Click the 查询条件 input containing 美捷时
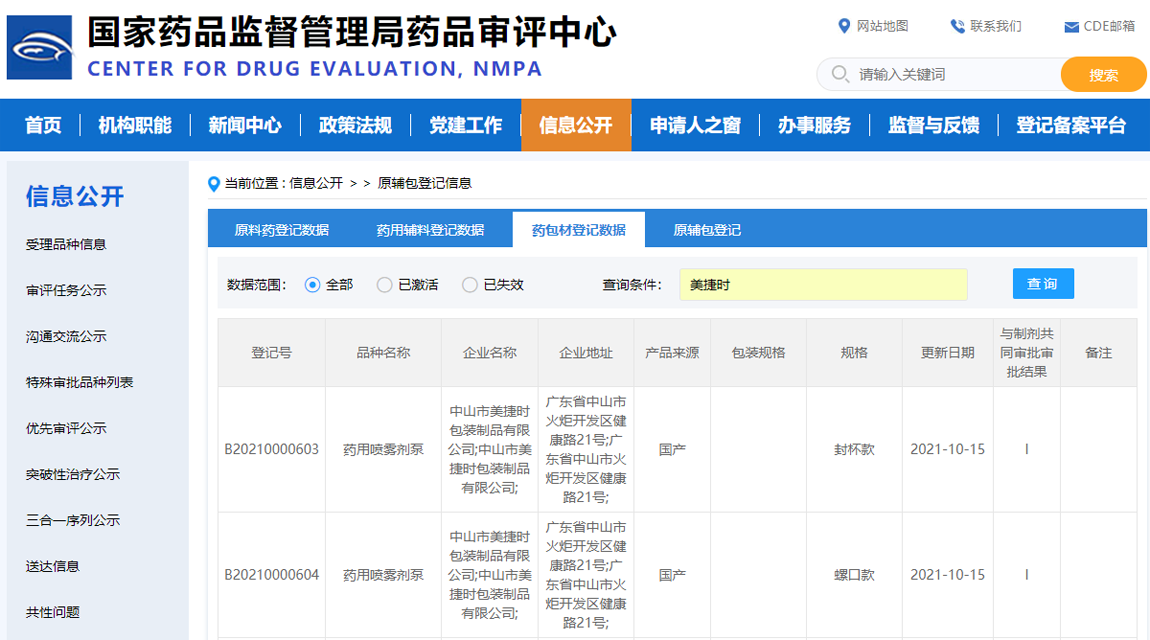The image size is (1150, 640). pos(823,284)
